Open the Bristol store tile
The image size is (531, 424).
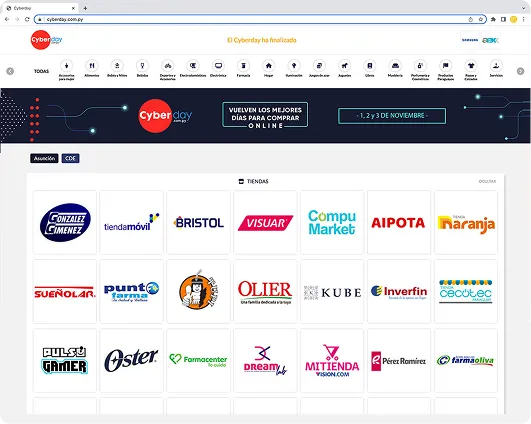tap(198, 222)
